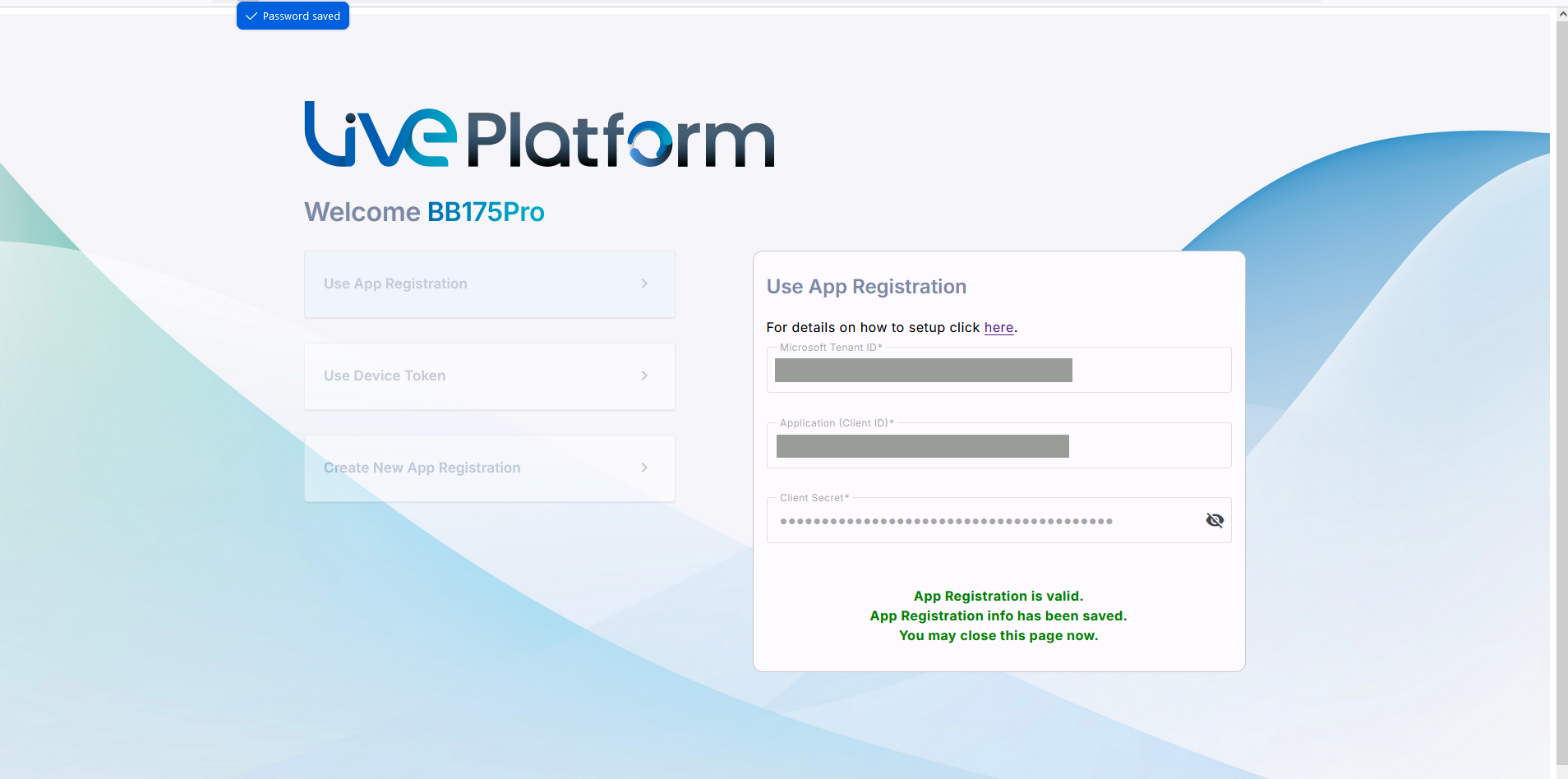Viewport: 1568px width, 779px height.
Task: Click 'You may close this page now.' text
Action: [998, 635]
